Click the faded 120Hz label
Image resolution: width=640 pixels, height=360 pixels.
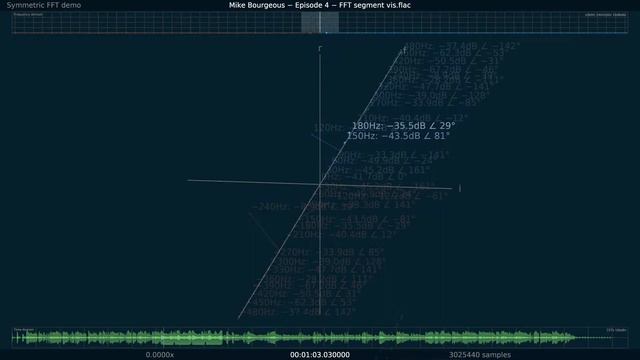click(328, 128)
